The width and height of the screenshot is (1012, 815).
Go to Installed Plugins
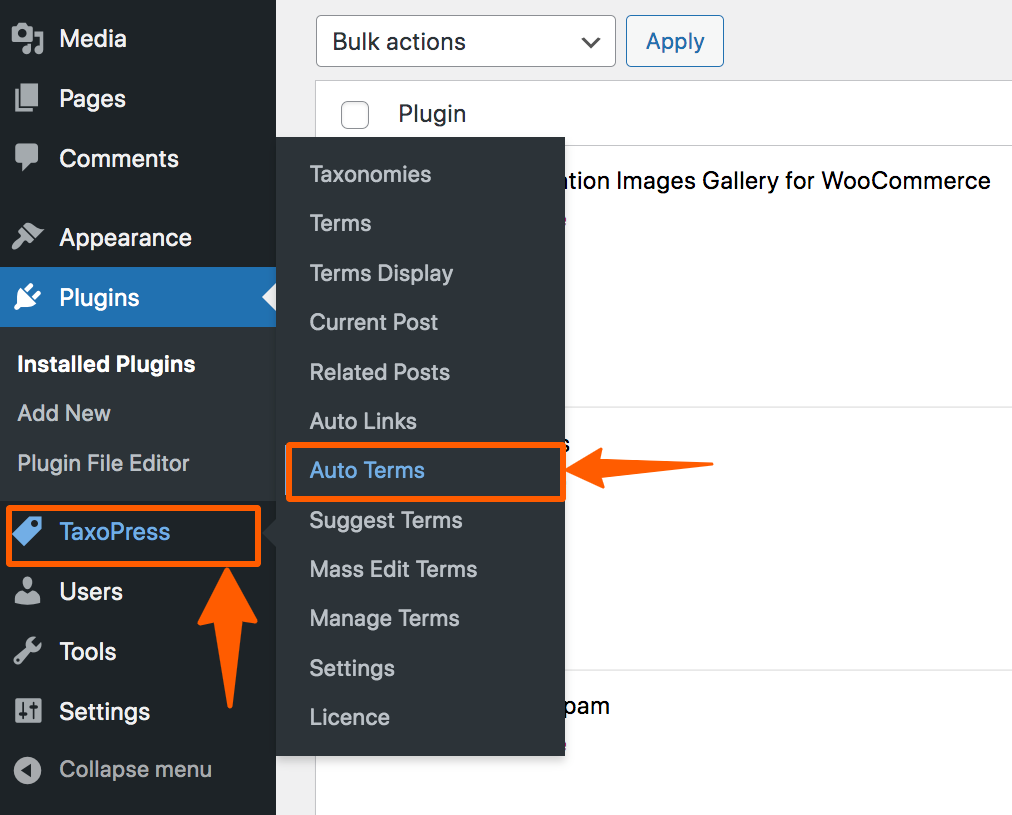(106, 364)
